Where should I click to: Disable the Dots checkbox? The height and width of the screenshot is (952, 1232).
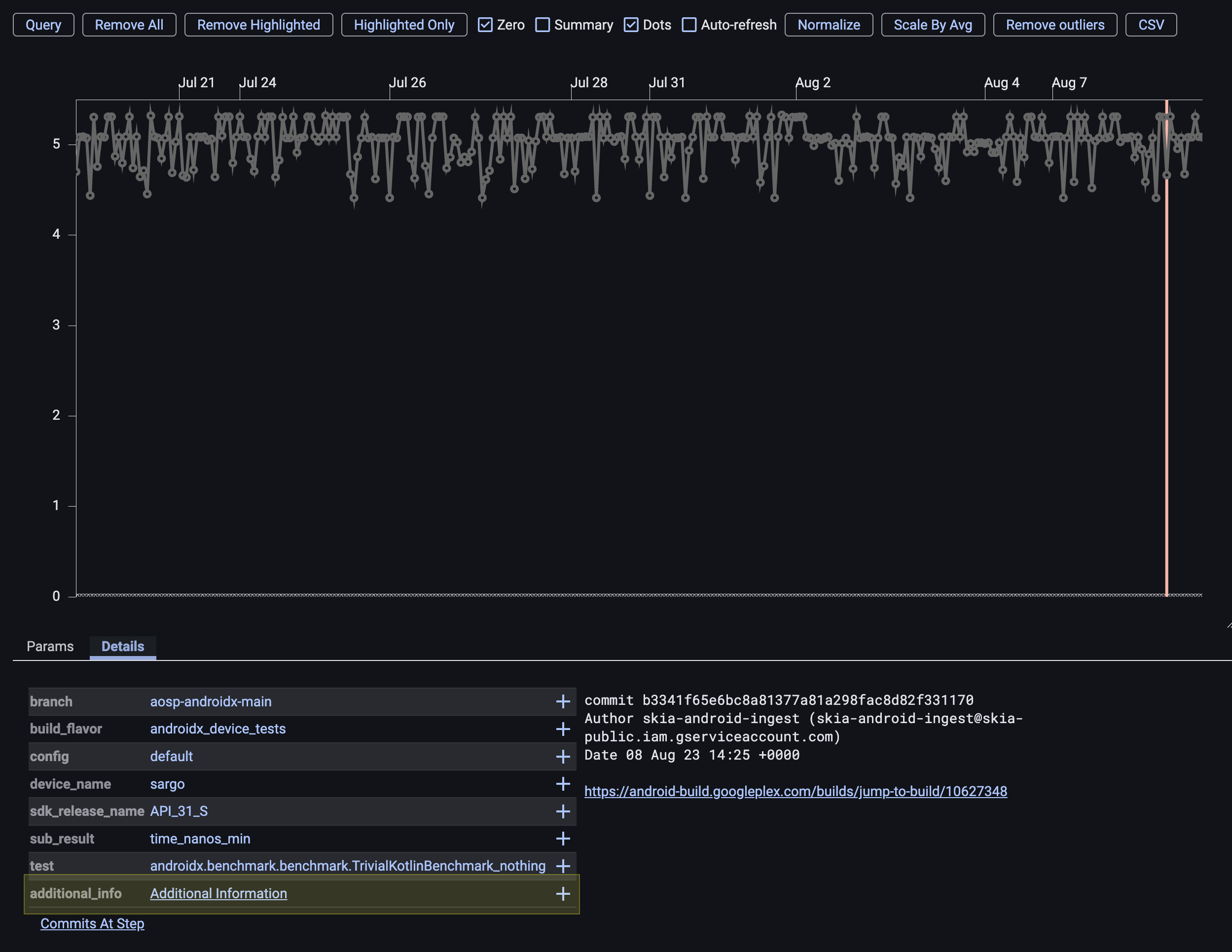(631, 25)
